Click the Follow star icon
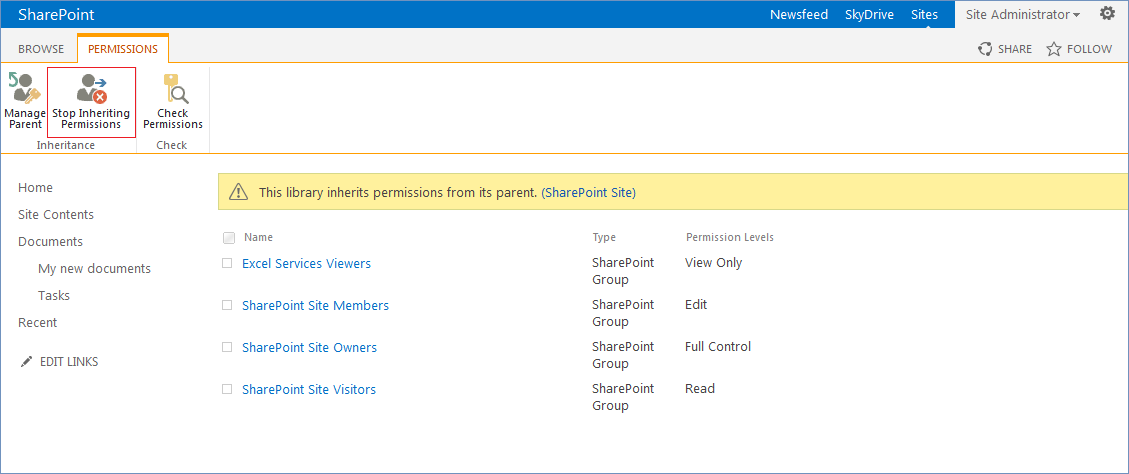Screen dimensions: 1129x474 tap(1053, 49)
